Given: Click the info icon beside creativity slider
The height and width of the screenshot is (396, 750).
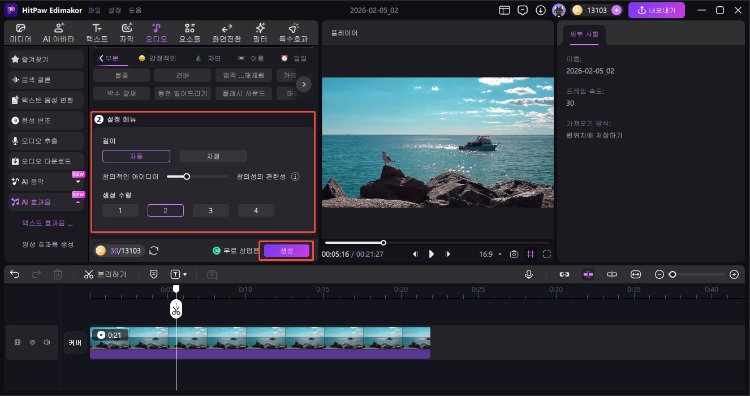Looking at the screenshot, I should [x=295, y=176].
